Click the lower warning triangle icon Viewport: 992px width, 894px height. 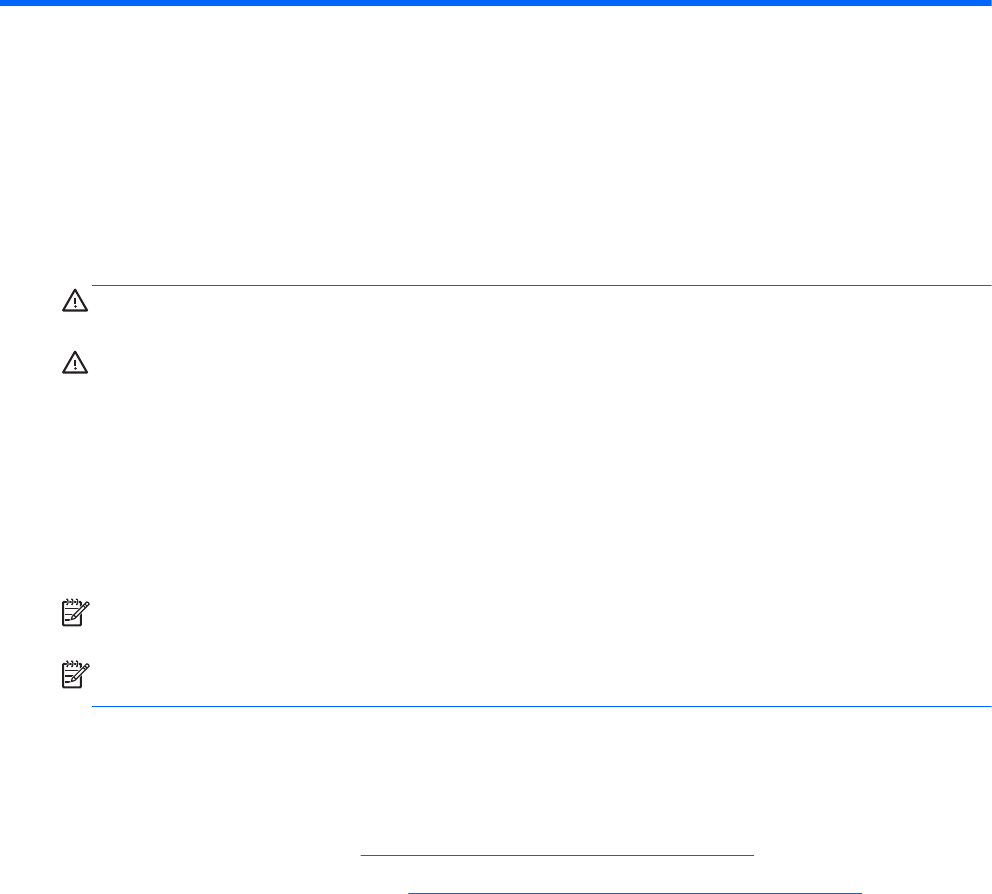coord(76,367)
